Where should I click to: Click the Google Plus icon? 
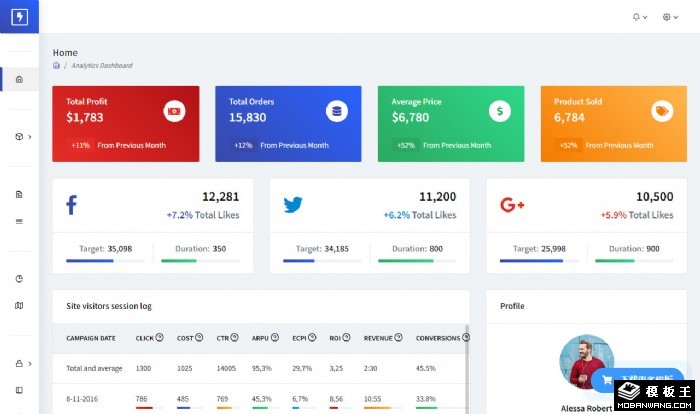[x=512, y=205]
